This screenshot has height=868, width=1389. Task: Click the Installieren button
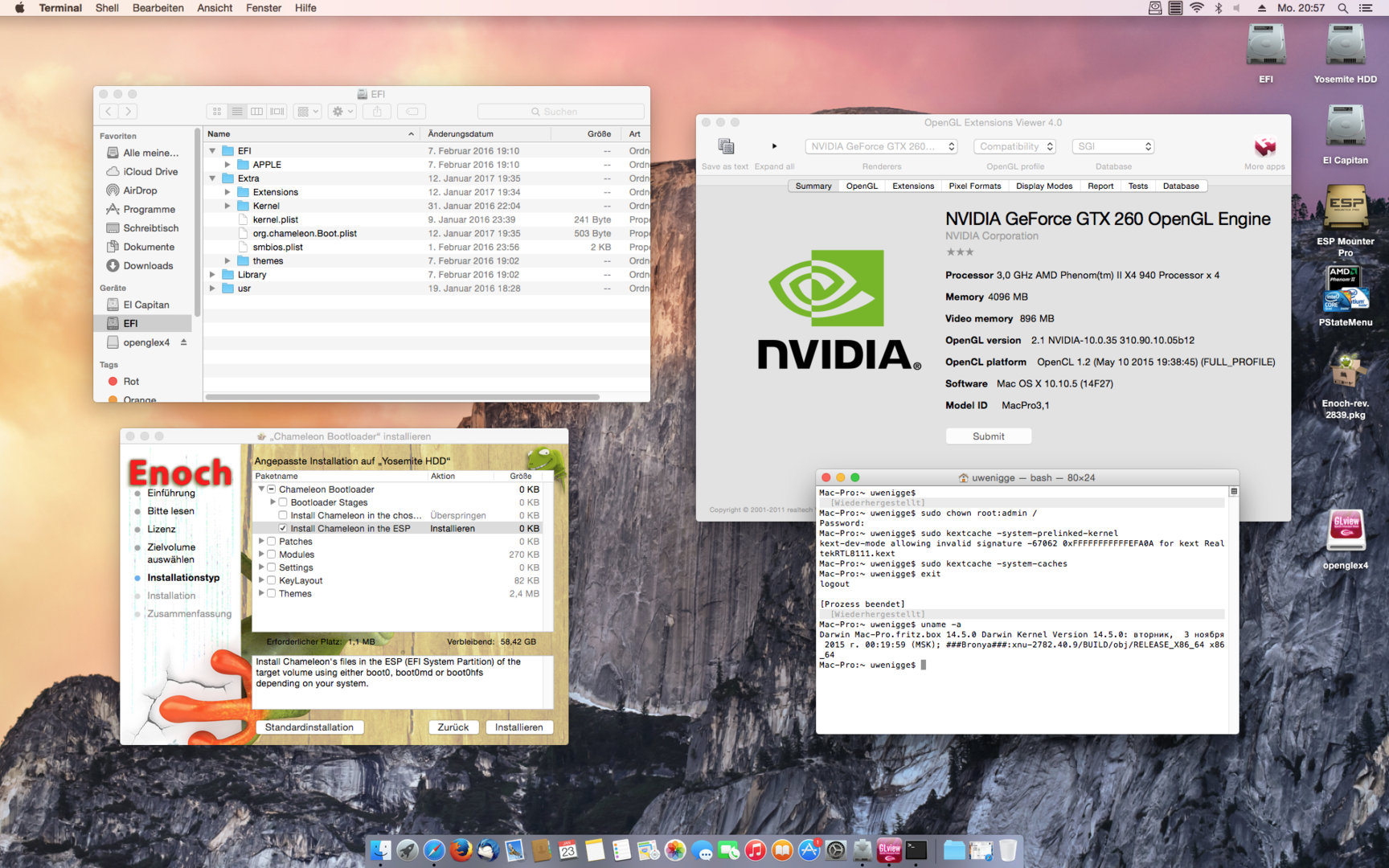[518, 727]
